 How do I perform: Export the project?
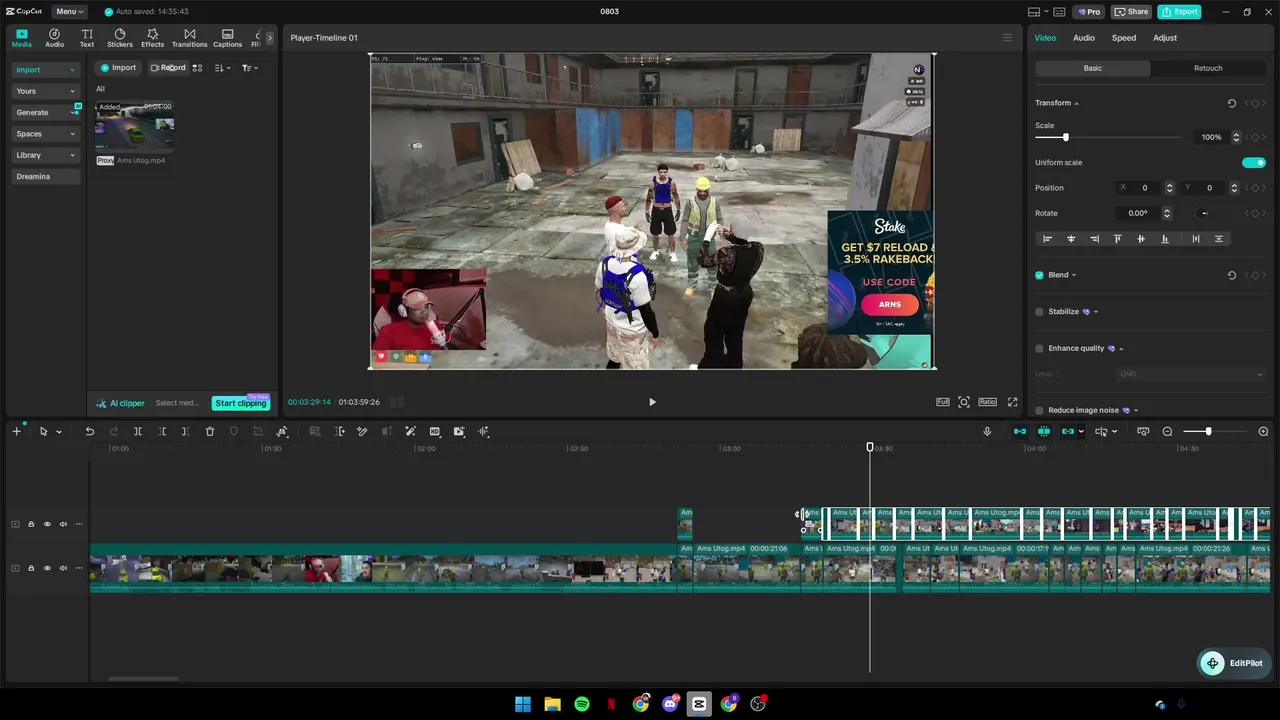pyautogui.click(x=1180, y=12)
